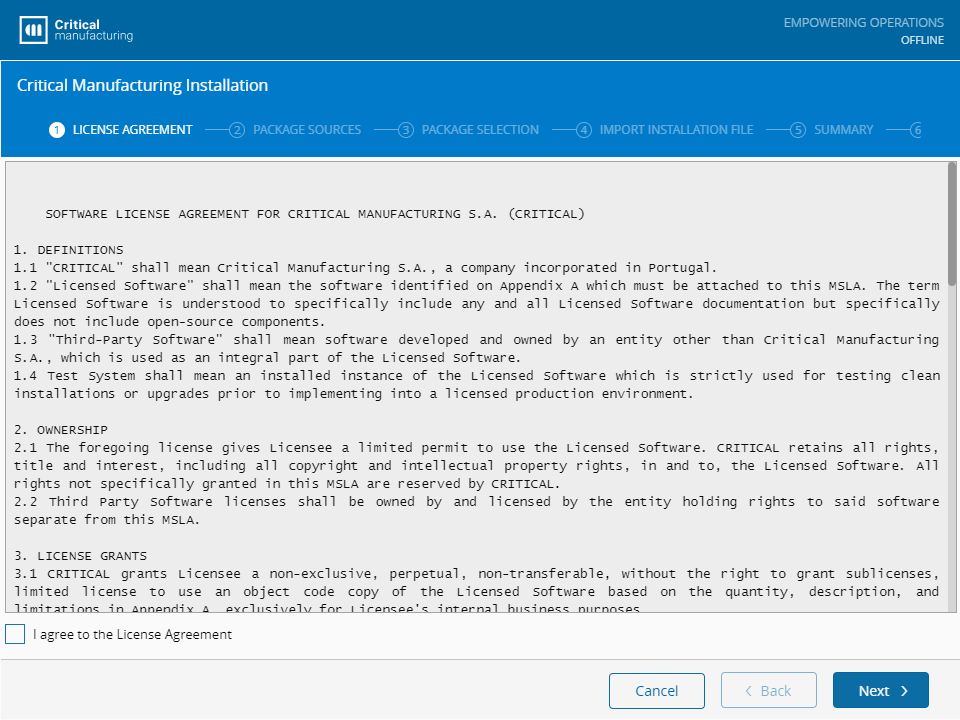Click the Critical Manufacturing logo icon

33,29
